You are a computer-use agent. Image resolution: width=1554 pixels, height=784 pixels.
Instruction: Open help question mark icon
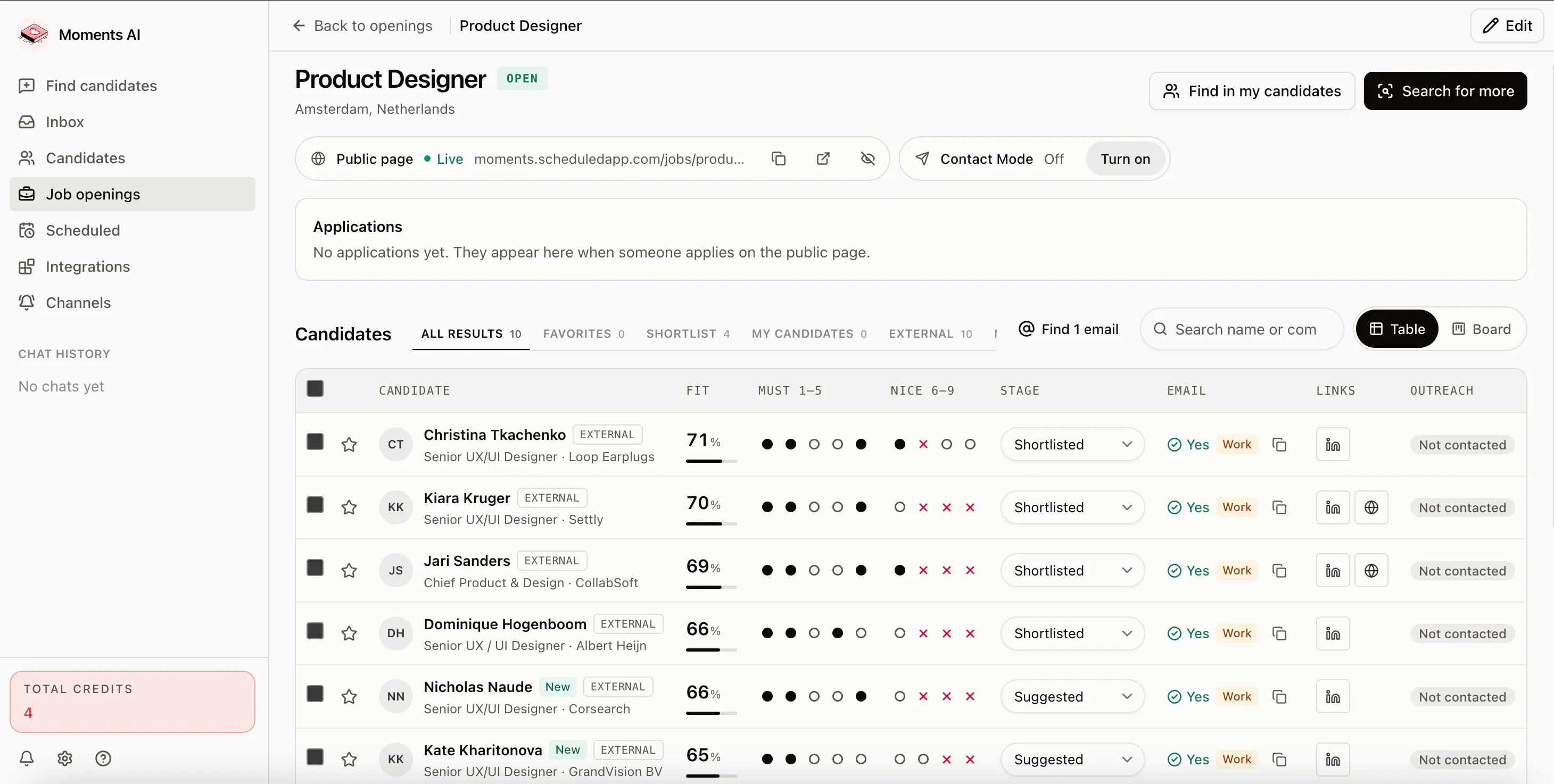tap(103, 758)
